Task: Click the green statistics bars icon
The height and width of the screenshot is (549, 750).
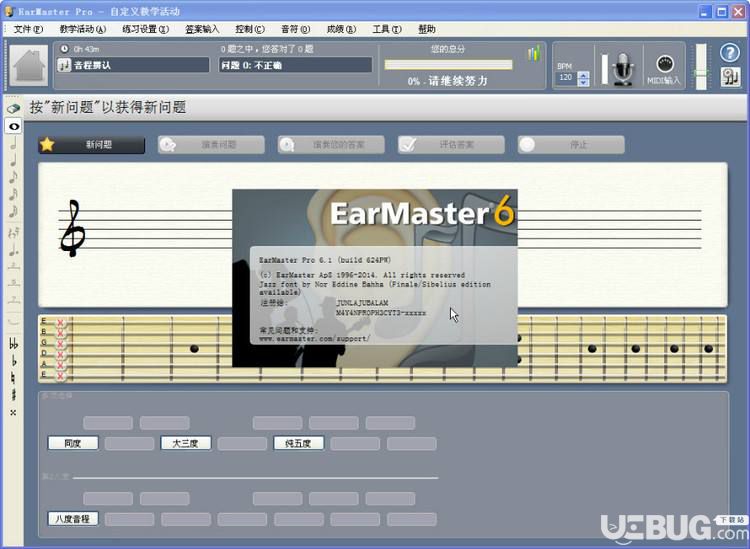Action: [x=534, y=53]
